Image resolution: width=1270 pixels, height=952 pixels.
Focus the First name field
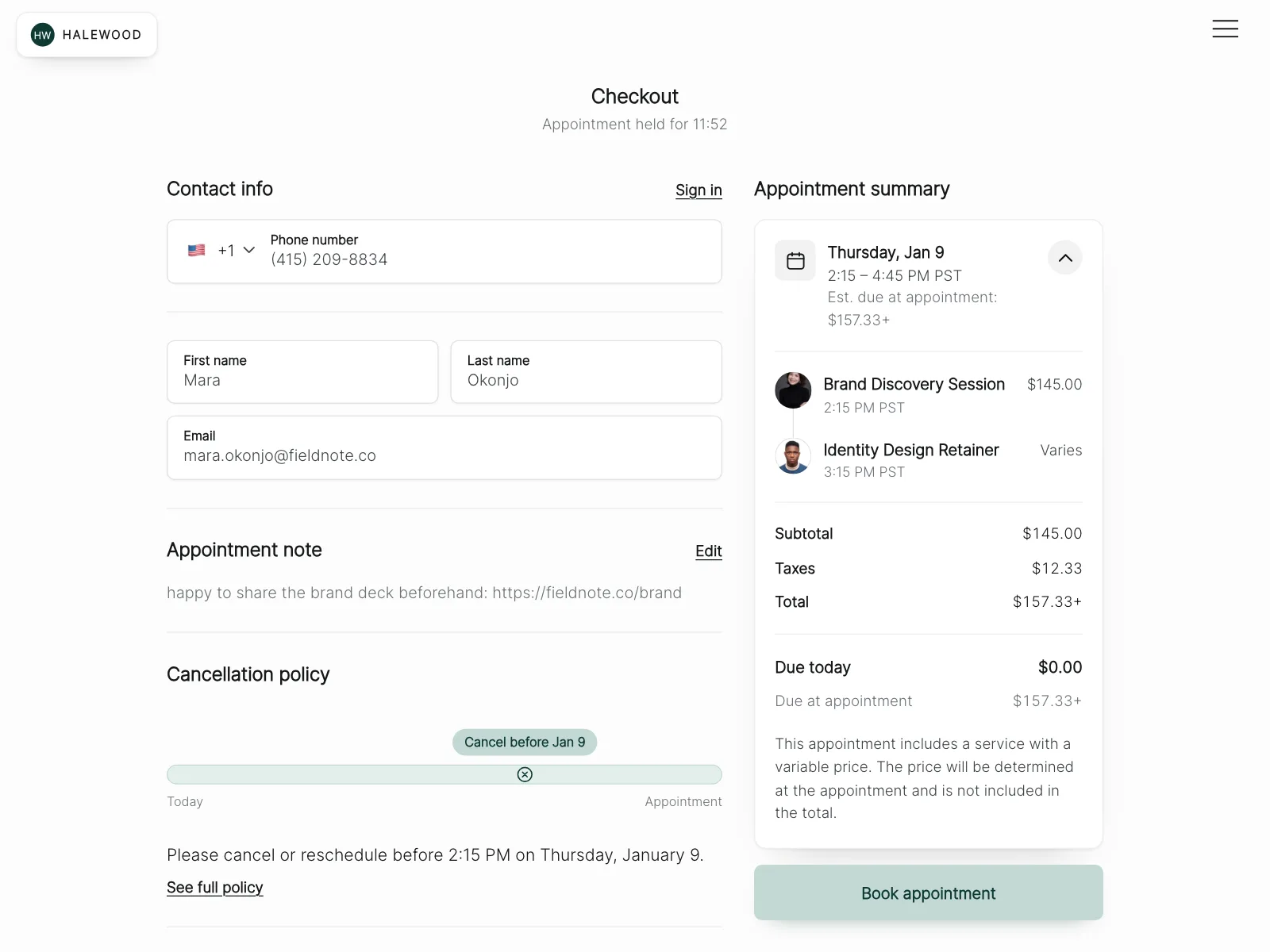coord(302,372)
